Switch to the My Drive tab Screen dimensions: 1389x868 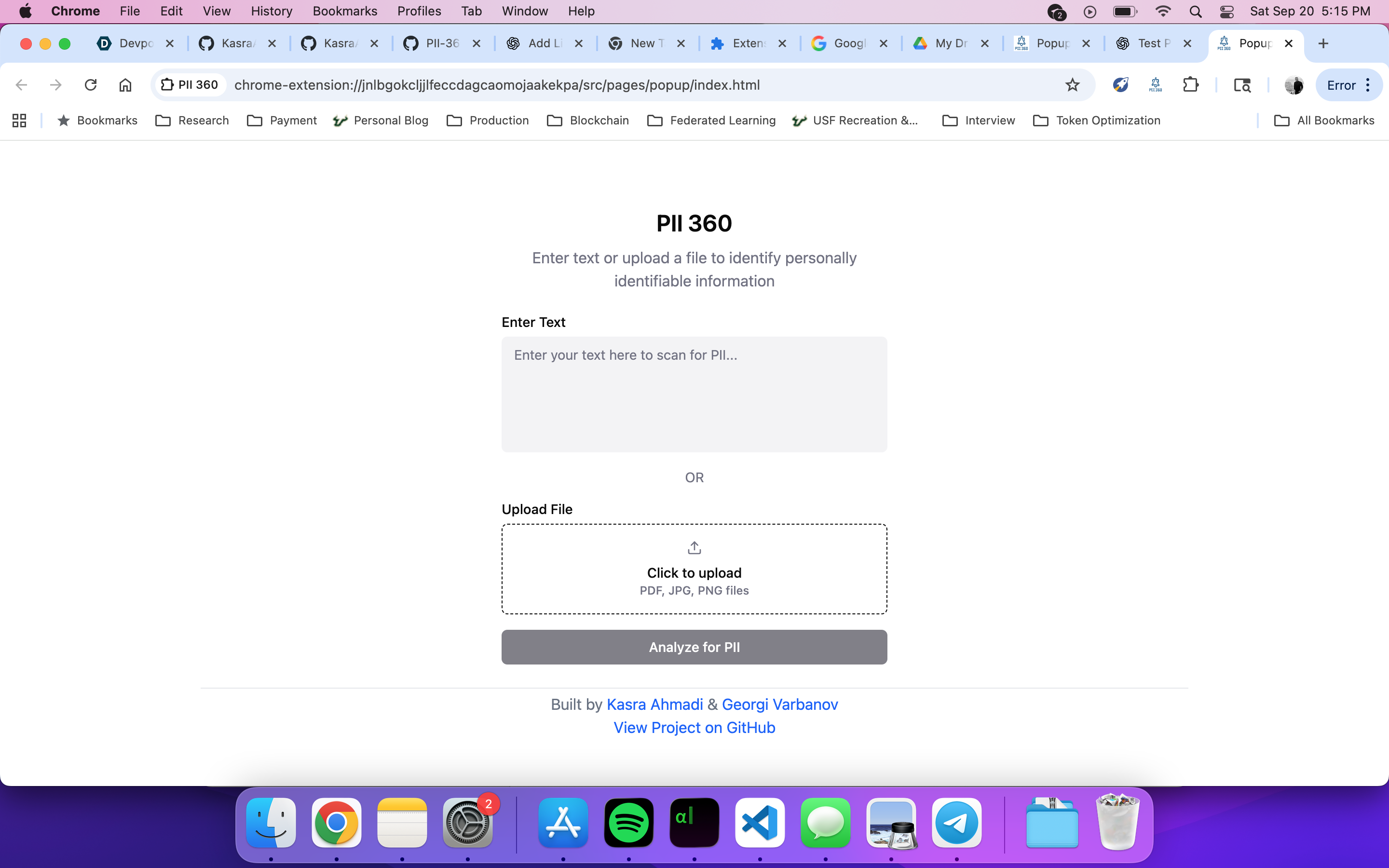pos(951,43)
